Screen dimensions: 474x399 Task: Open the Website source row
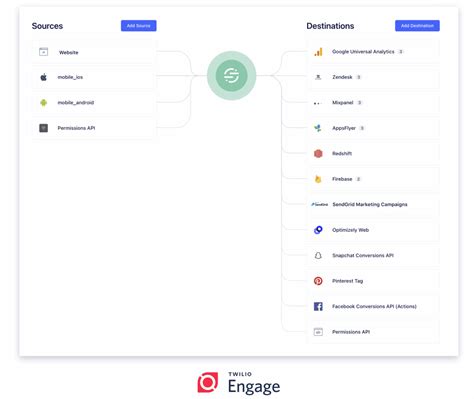93,52
